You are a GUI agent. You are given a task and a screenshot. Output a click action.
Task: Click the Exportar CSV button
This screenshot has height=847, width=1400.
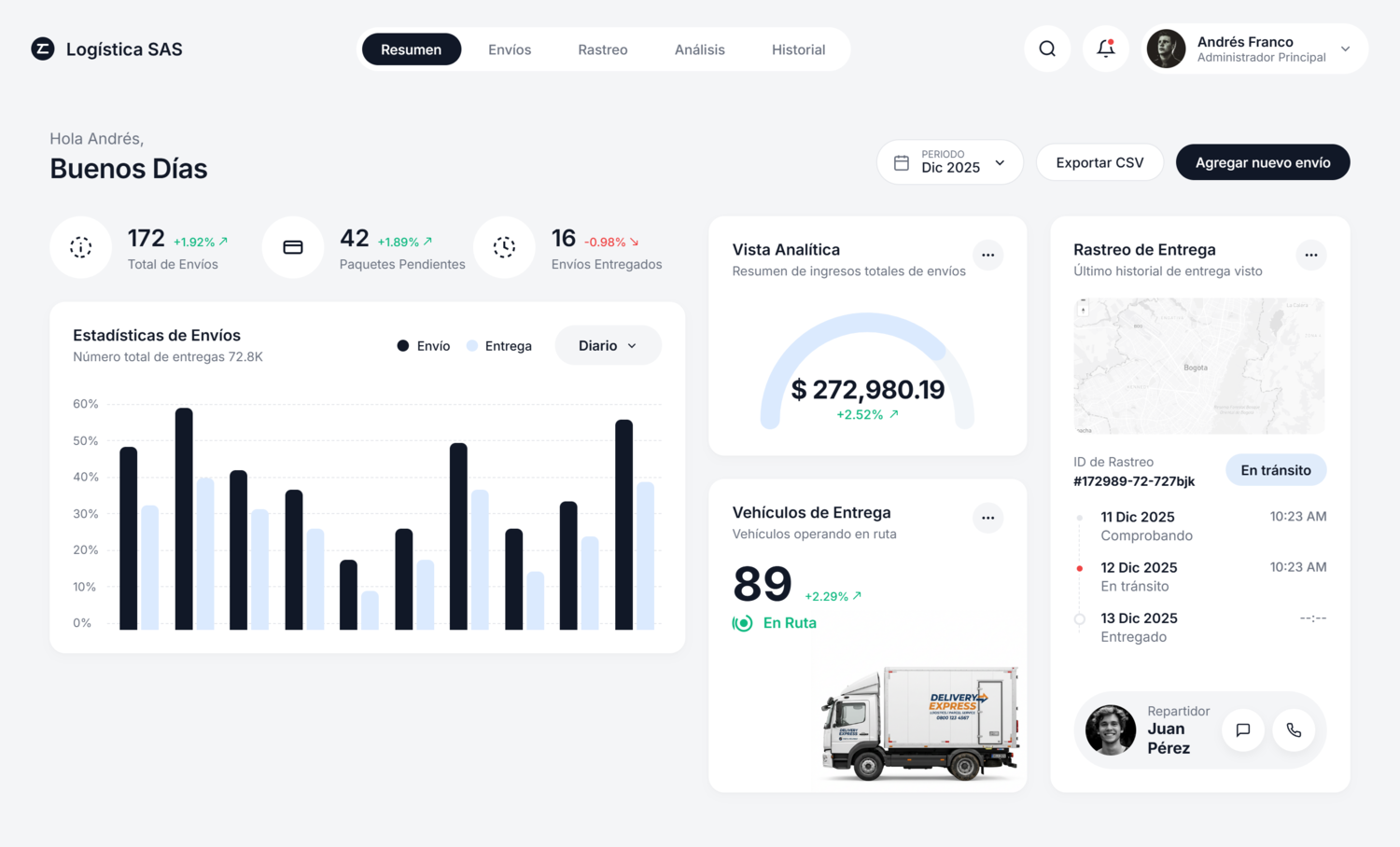pos(1099,162)
